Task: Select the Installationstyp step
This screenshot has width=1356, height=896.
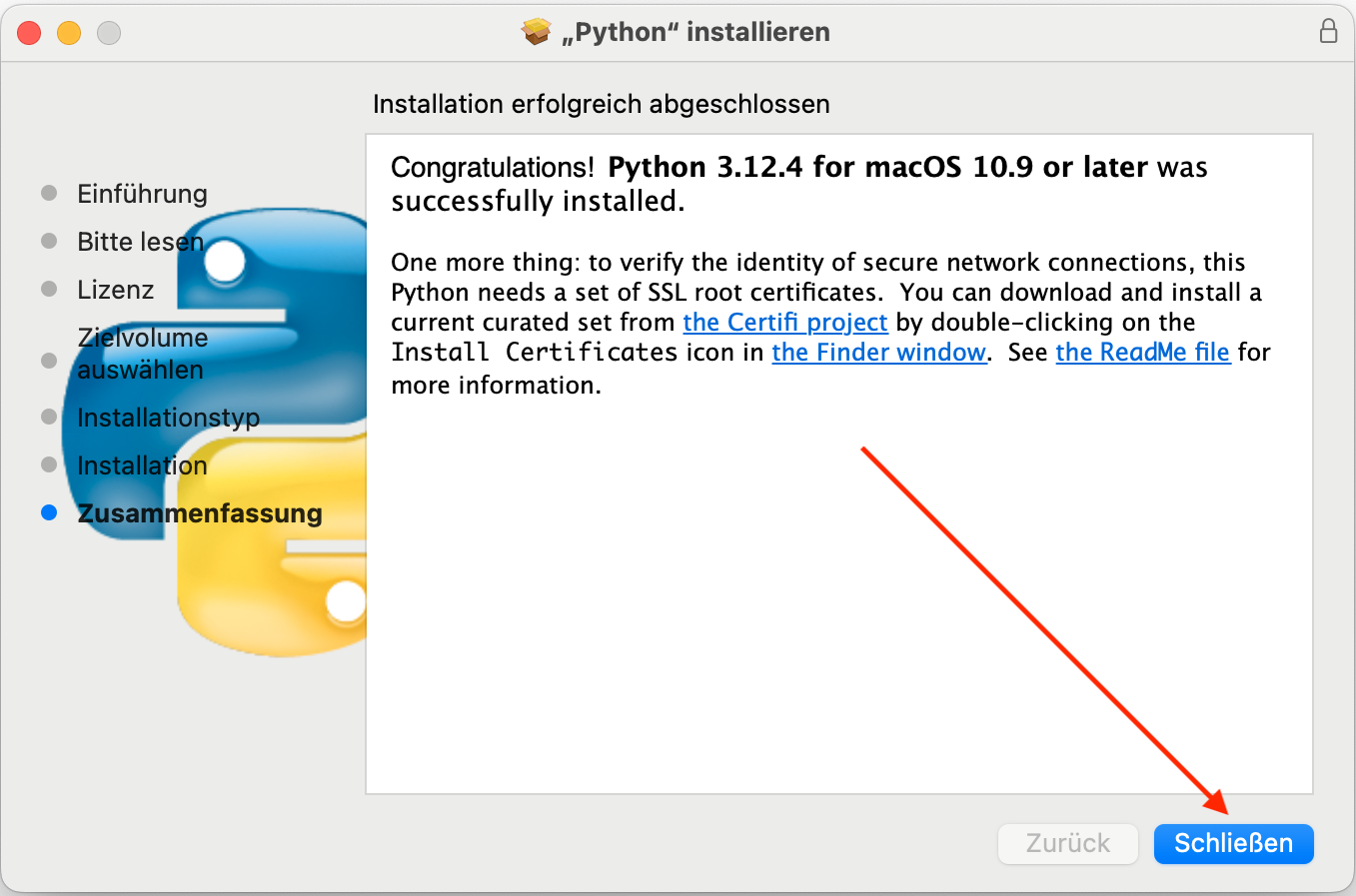Action: coord(168,417)
